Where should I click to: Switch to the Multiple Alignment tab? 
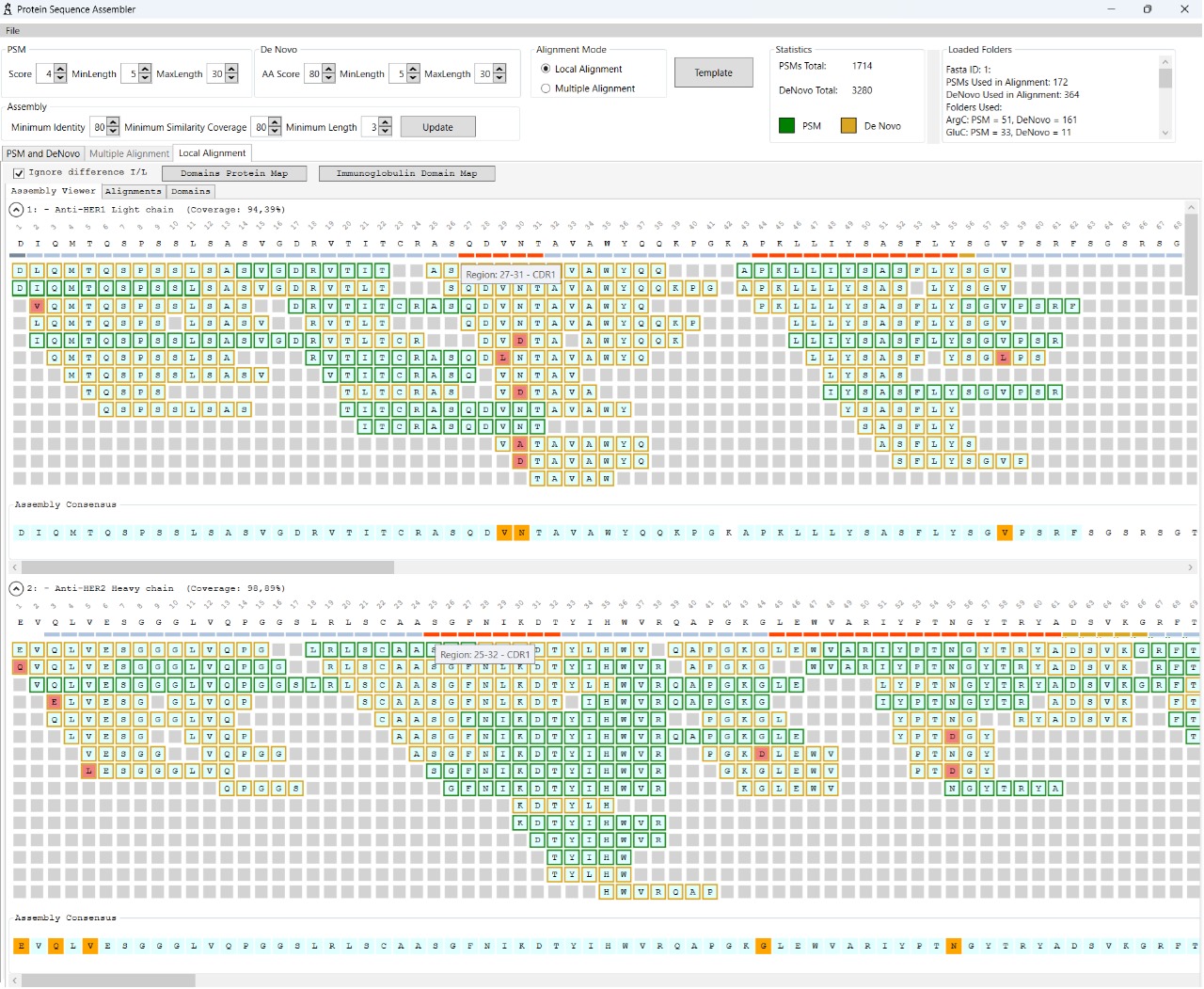point(129,153)
